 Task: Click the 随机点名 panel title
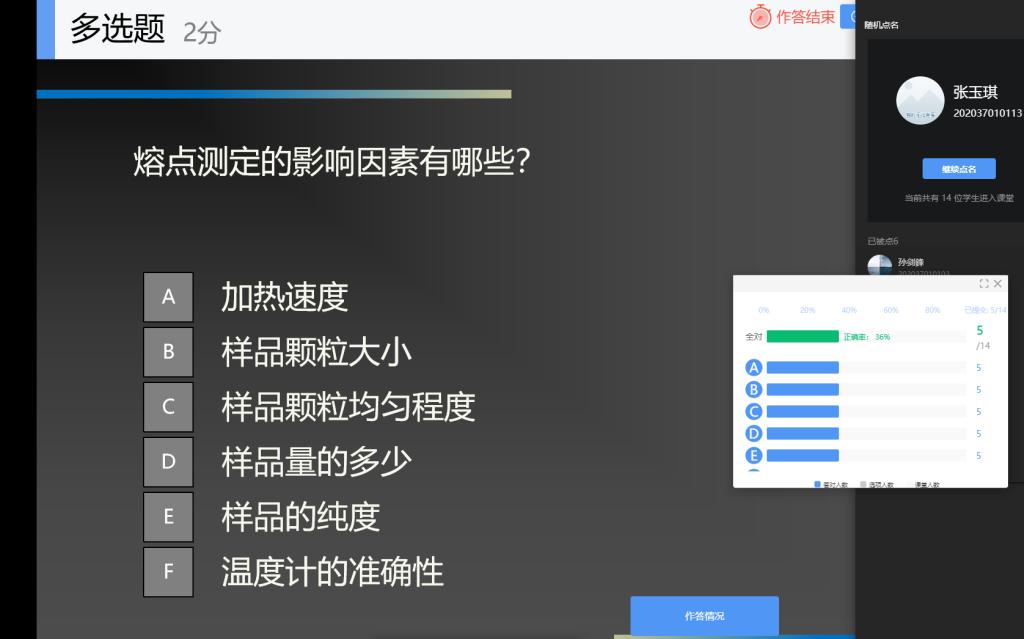click(881, 25)
